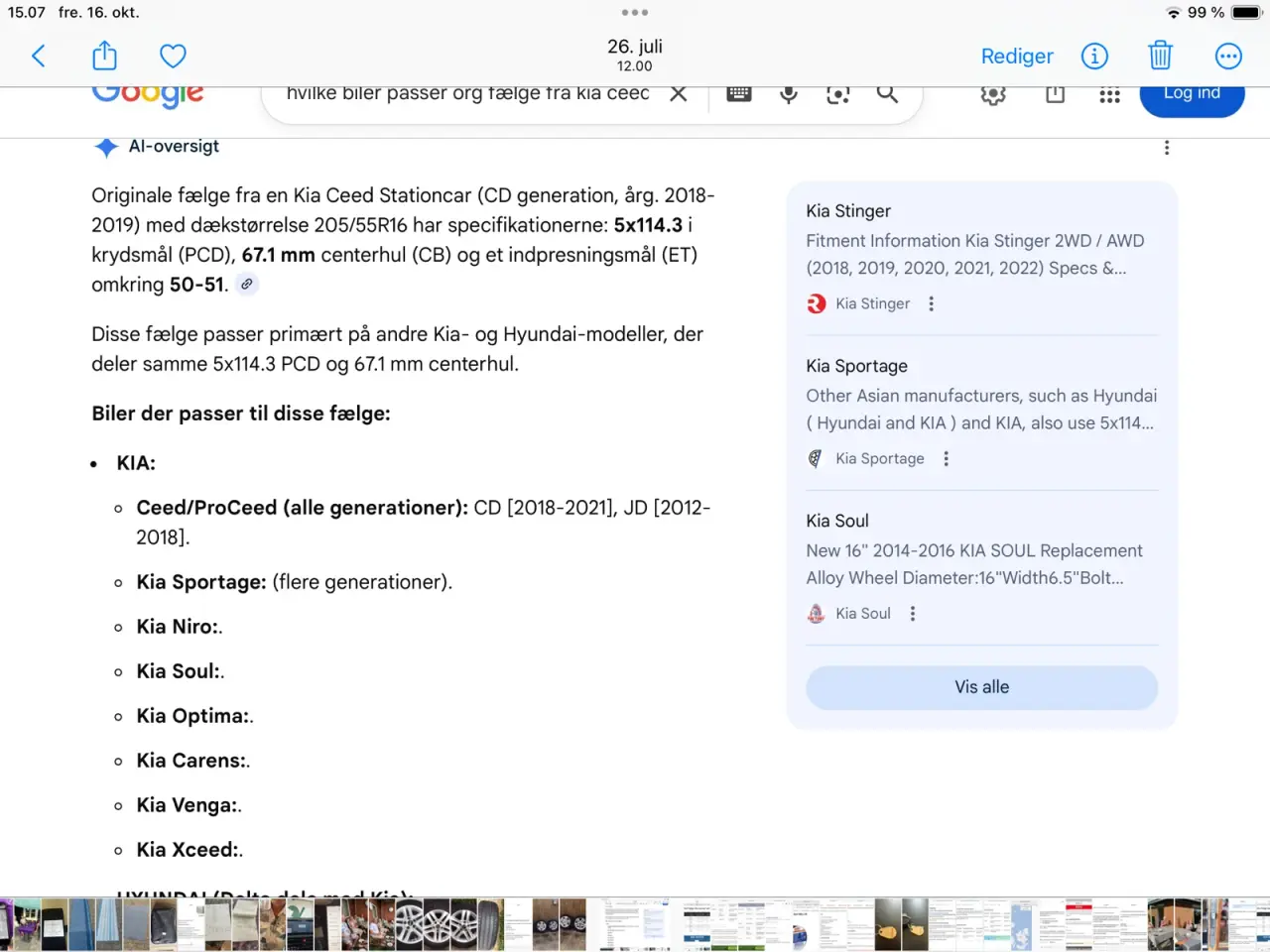Open Google Lens camera search icon

838,94
